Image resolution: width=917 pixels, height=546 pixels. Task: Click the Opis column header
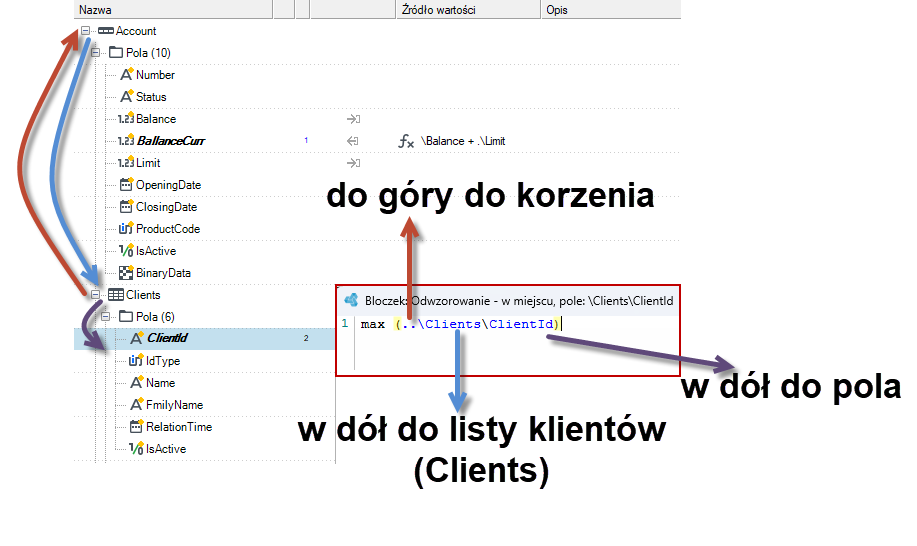(x=611, y=9)
